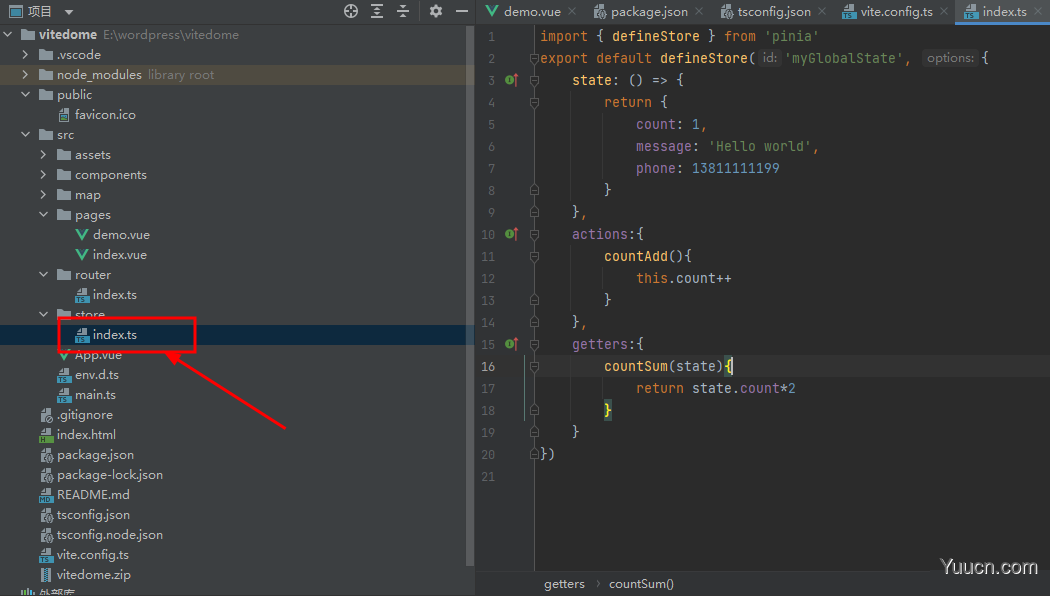Click the countSum() breadcrumb
Viewport: 1050px width, 596px height.
point(642,584)
